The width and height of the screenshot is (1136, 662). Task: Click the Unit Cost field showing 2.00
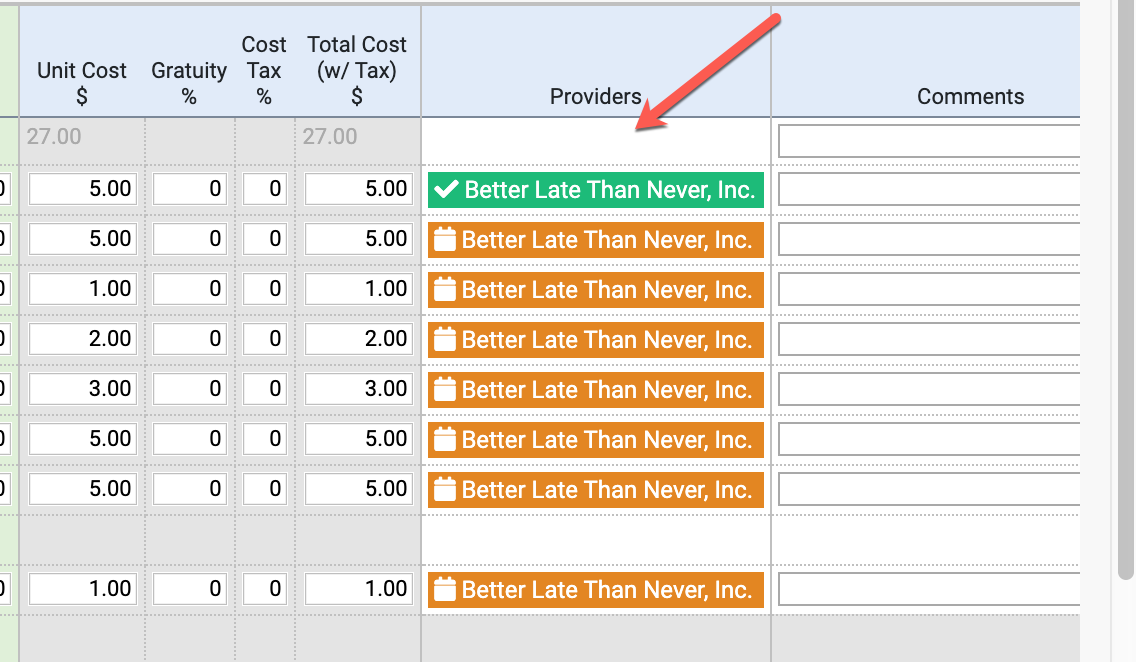click(x=83, y=339)
